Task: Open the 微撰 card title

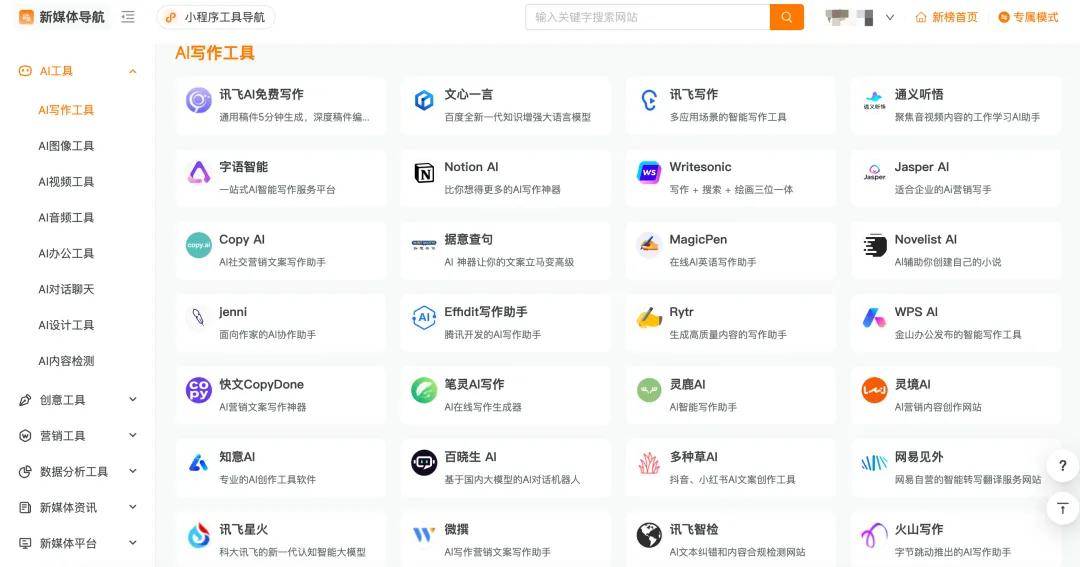Action: [x=456, y=529]
